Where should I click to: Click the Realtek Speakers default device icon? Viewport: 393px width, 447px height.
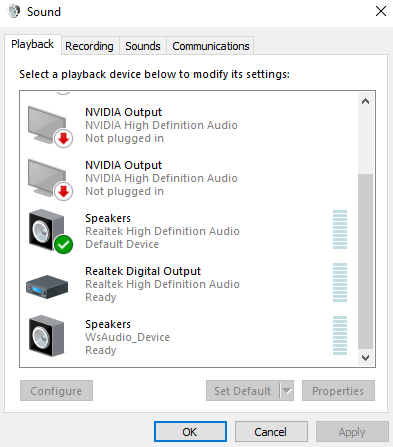tap(50, 232)
